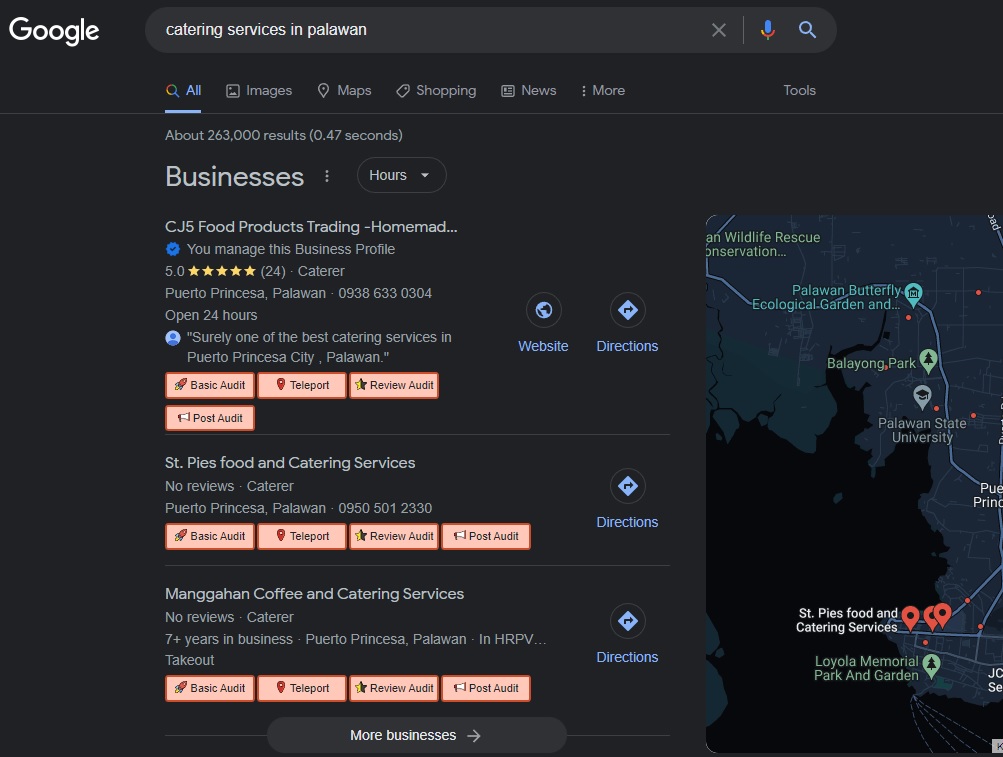This screenshot has width=1003, height=757.
Task: Click the More businesses button
Action: point(416,735)
